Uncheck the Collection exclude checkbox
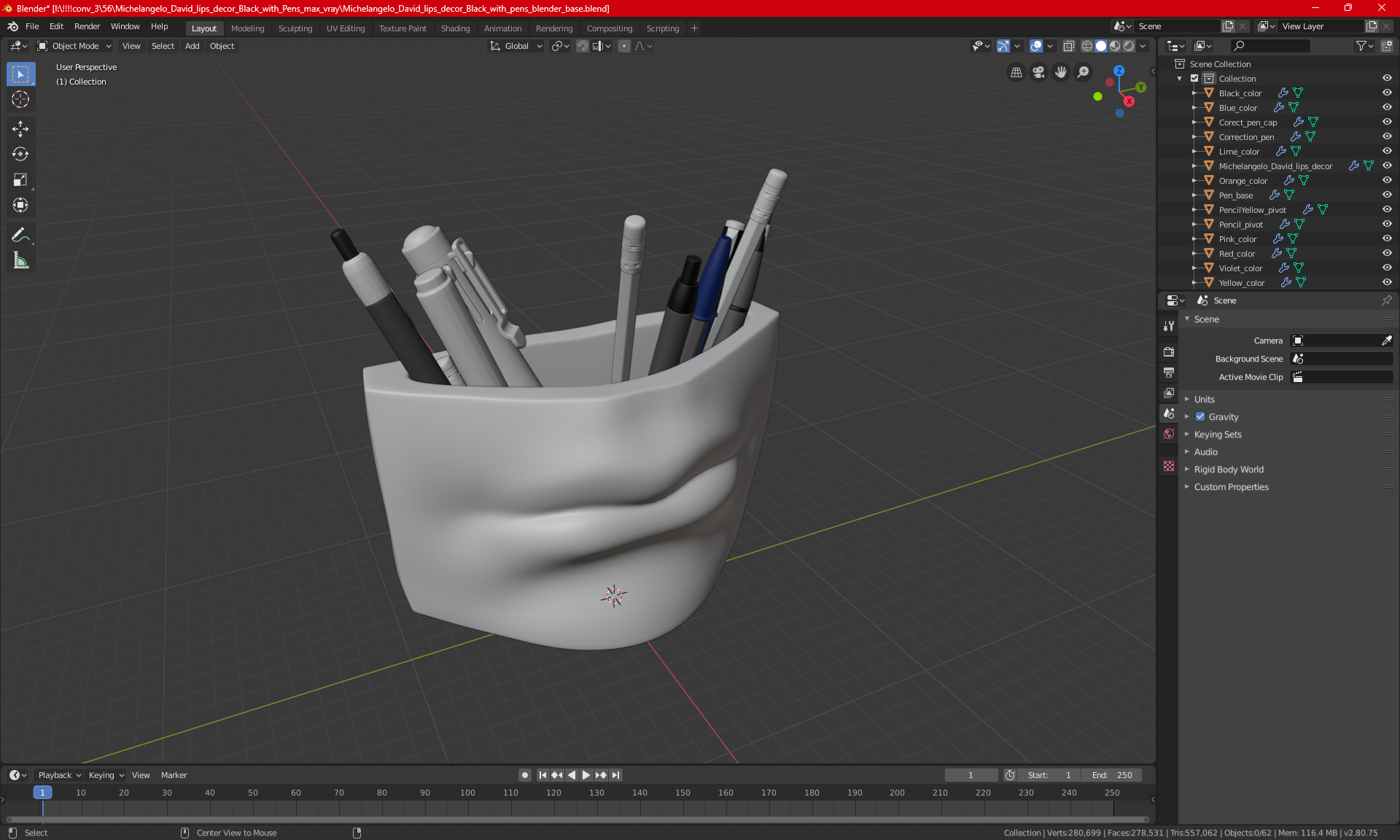This screenshot has width=1400, height=840. point(1194,79)
